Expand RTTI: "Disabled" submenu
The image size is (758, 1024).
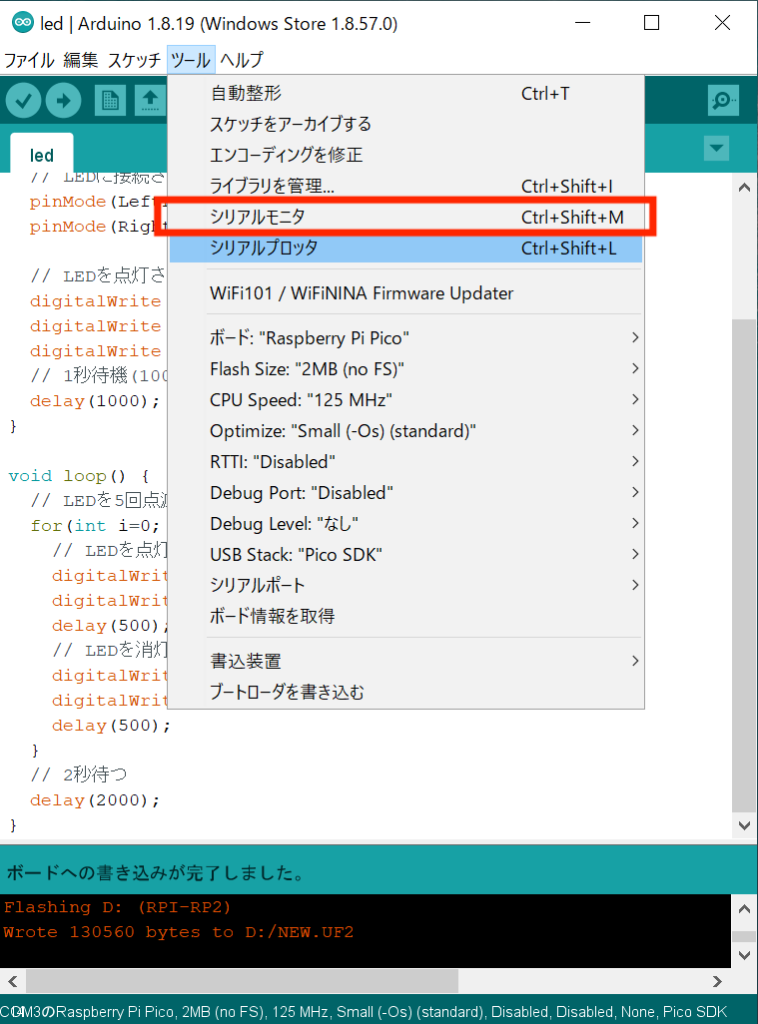[x=405, y=462]
